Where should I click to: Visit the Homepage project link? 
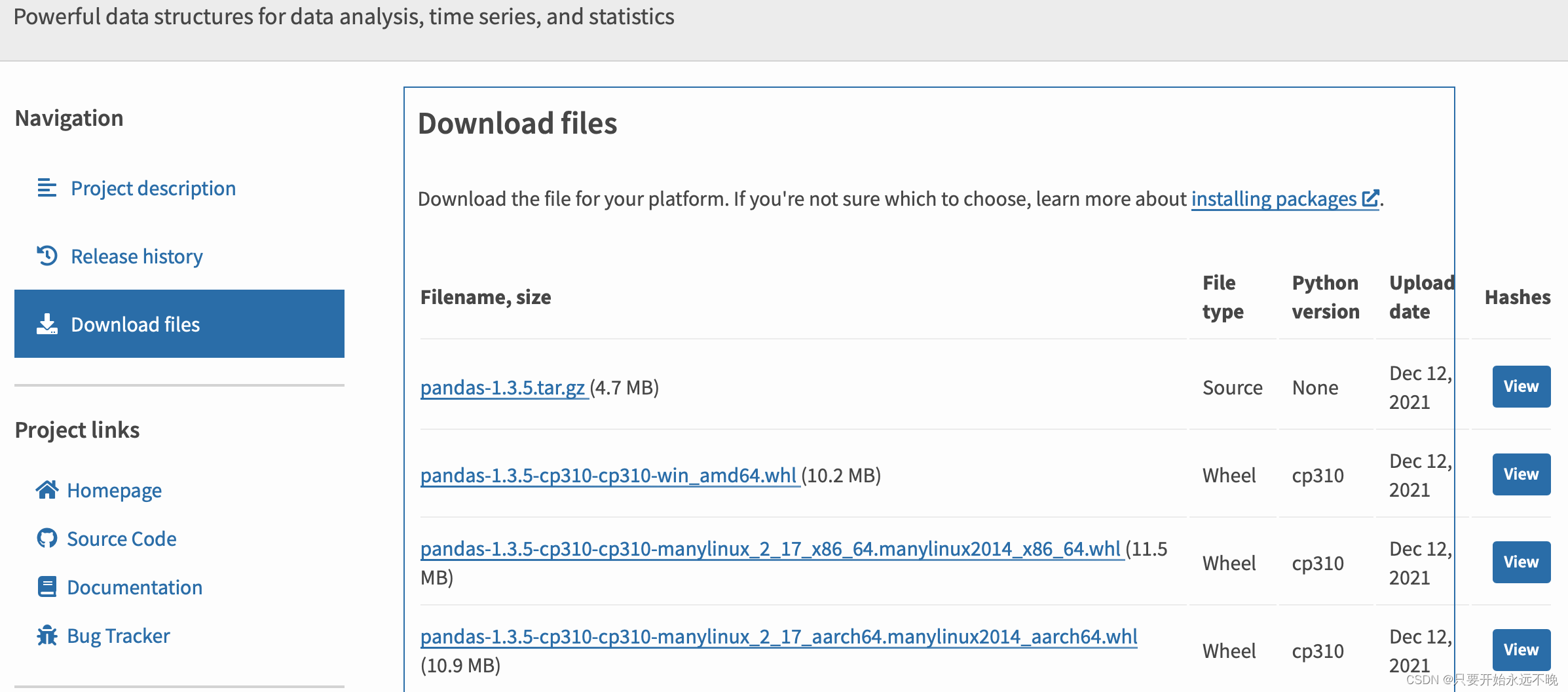click(115, 490)
